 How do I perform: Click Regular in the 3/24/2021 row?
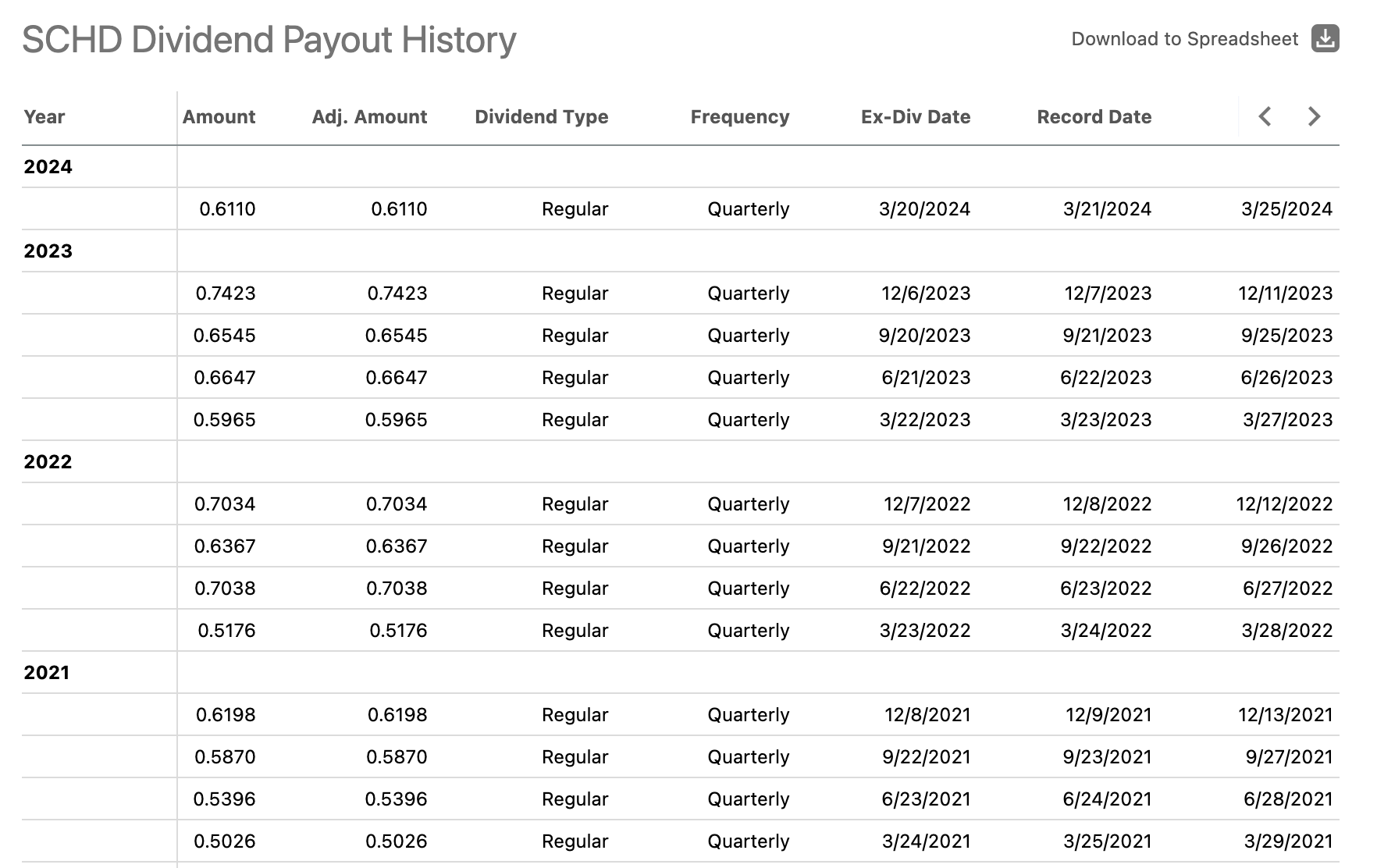pos(575,841)
